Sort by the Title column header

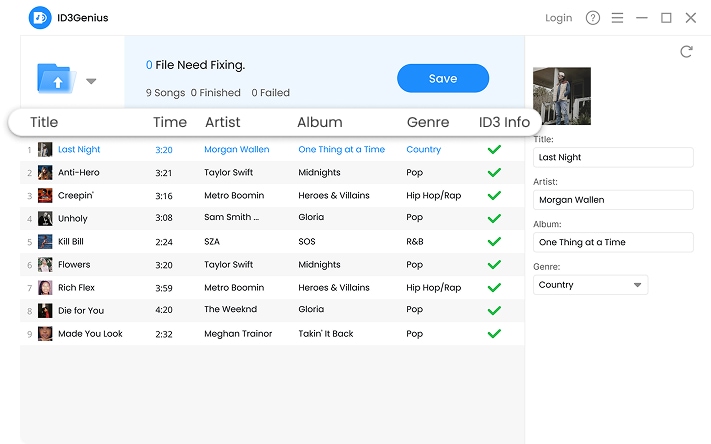(x=44, y=122)
